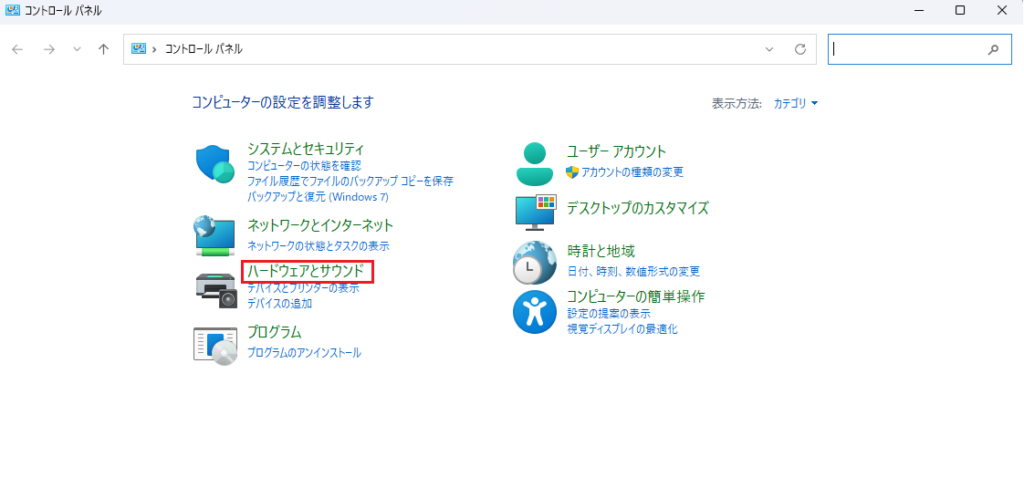The width and height of the screenshot is (1024, 488).
Task: Open ネットワークとインターネット category
Action: (320, 226)
